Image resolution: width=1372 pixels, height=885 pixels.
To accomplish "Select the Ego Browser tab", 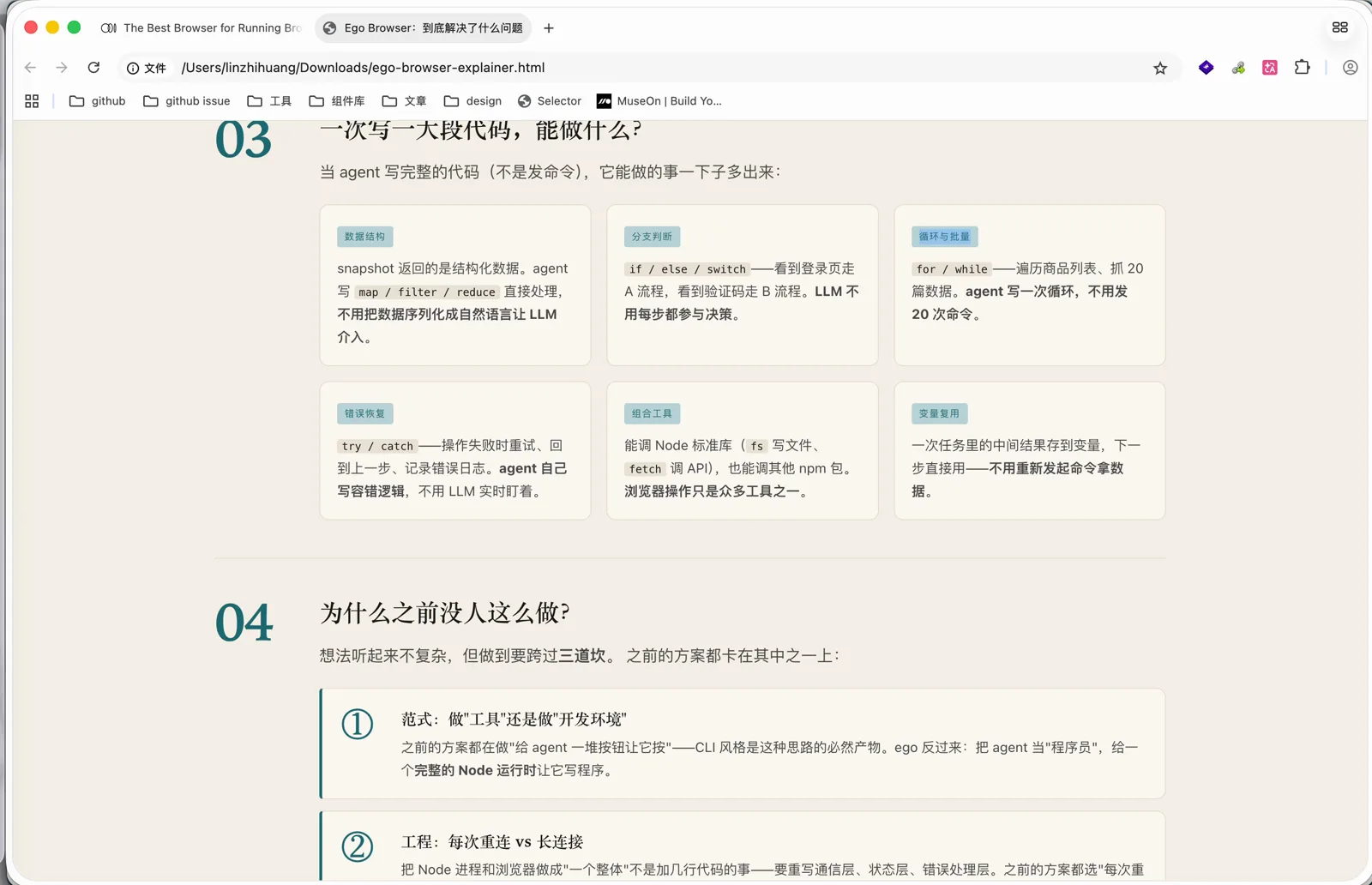I will click(424, 28).
